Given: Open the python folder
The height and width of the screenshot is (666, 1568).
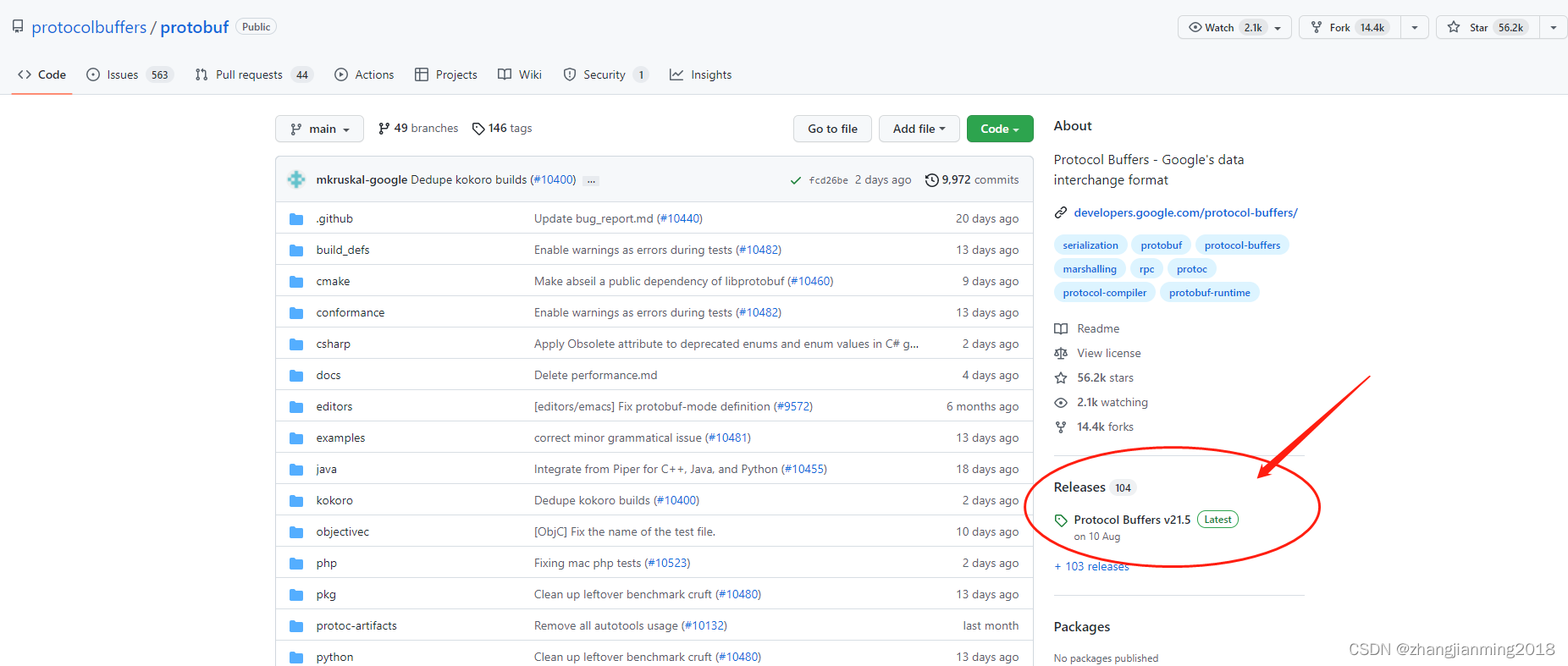Looking at the screenshot, I should tap(334, 657).
